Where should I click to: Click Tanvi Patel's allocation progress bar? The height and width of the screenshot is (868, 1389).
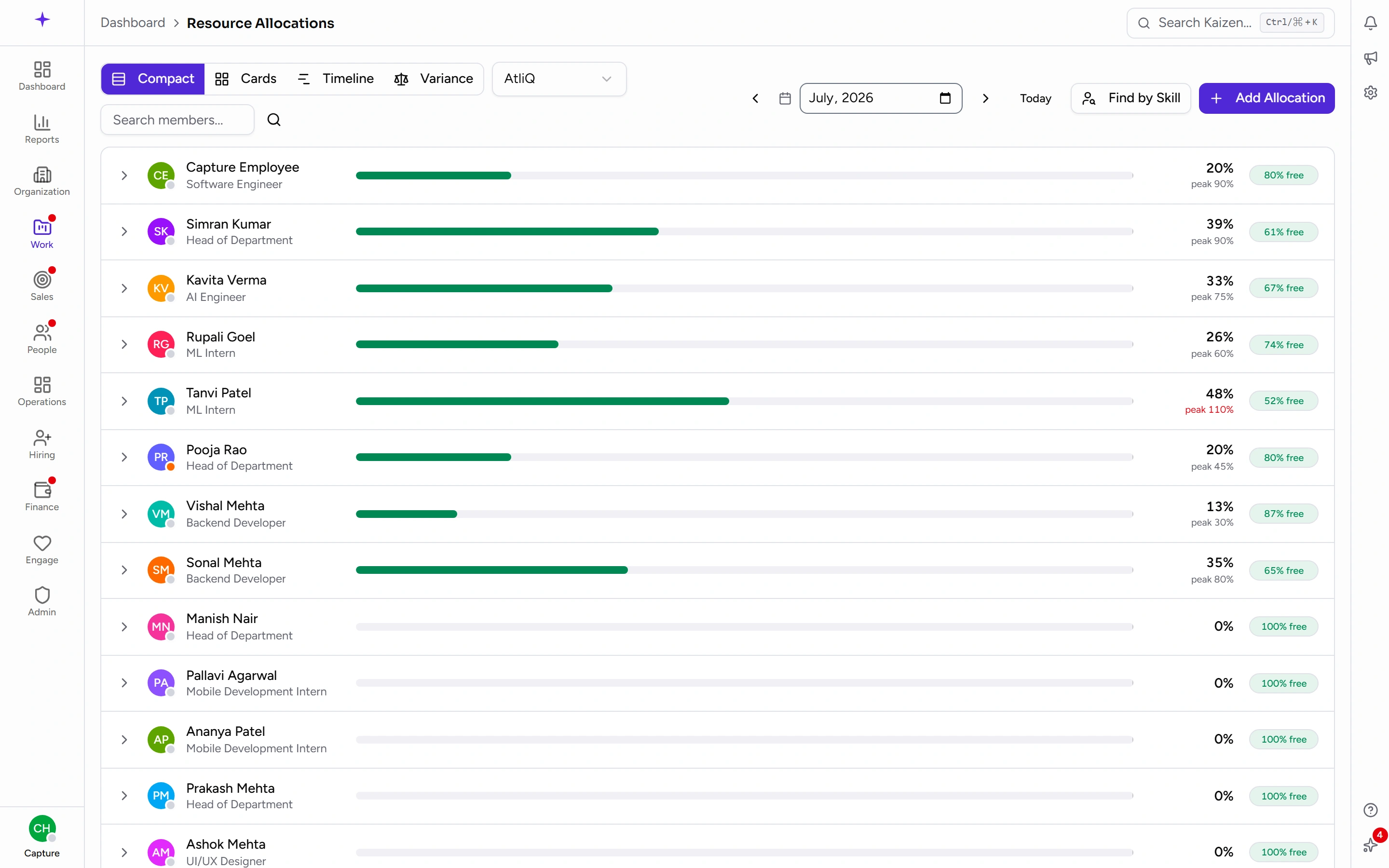tap(745, 401)
